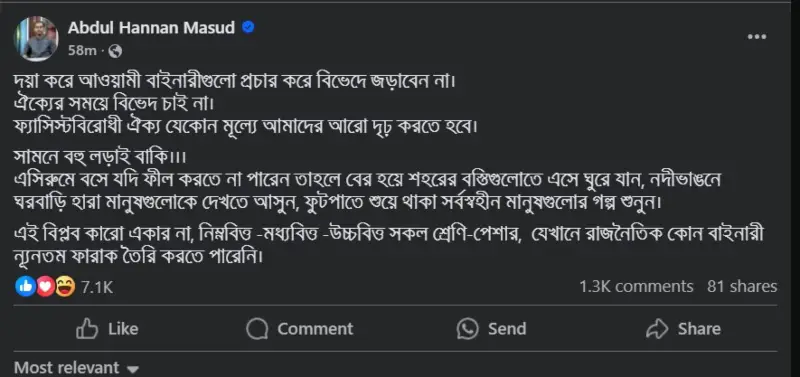Open the post's 58m timestamp
The height and width of the screenshot is (377, 800).
(83, 51)
